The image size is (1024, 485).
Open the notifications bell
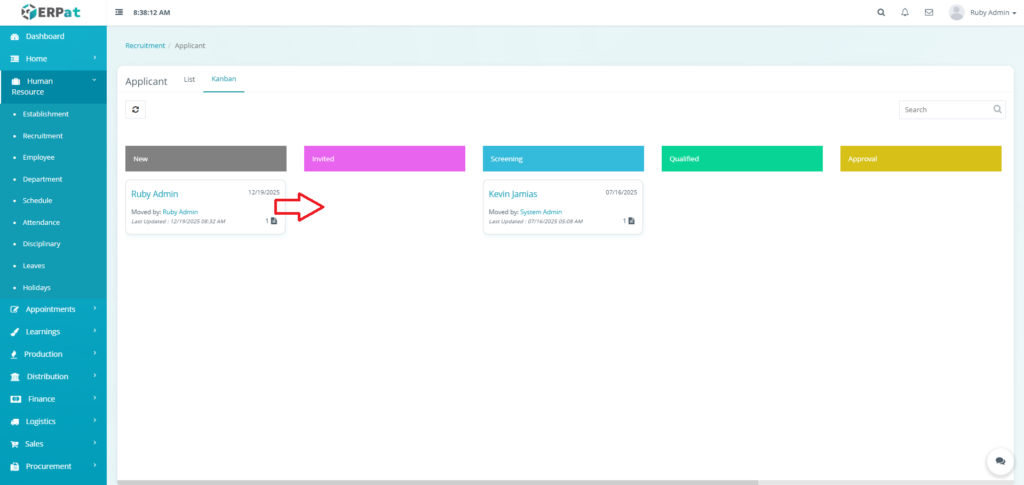pos(905,12)
